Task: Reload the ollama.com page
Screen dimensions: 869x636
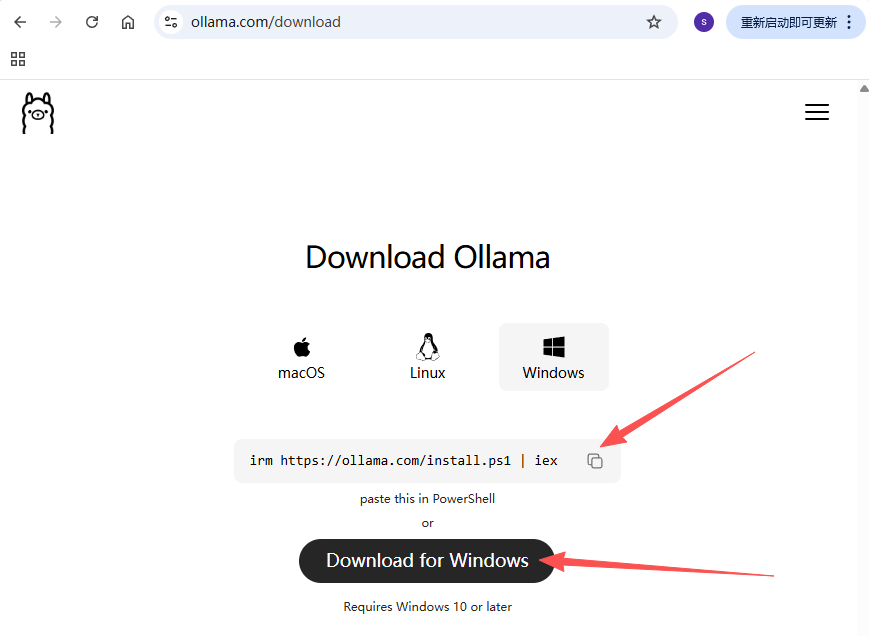Action: coord(92,22)
